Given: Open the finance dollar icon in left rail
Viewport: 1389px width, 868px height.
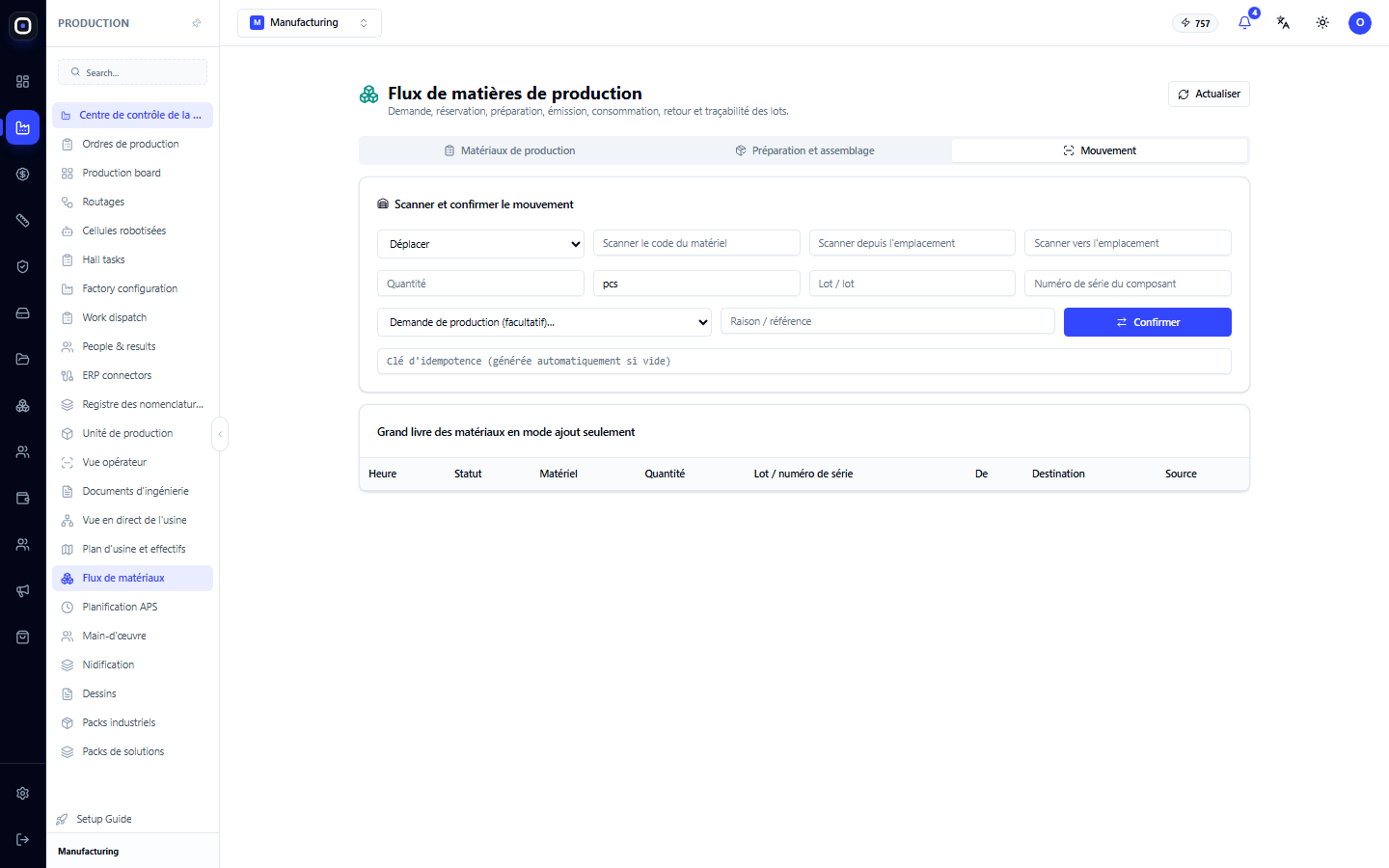Looking at the screenshot, I should point(23,175).
